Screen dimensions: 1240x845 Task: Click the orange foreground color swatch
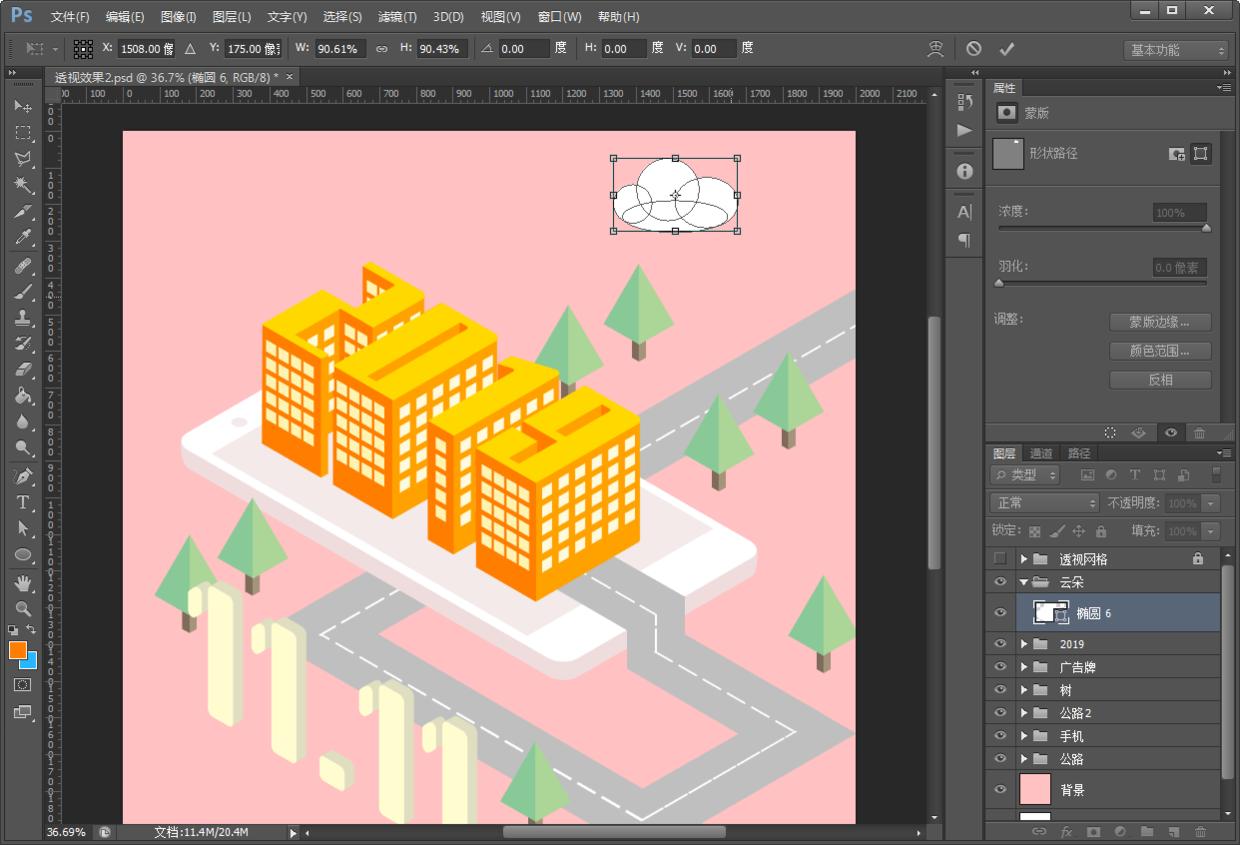(x=17, y=650)
